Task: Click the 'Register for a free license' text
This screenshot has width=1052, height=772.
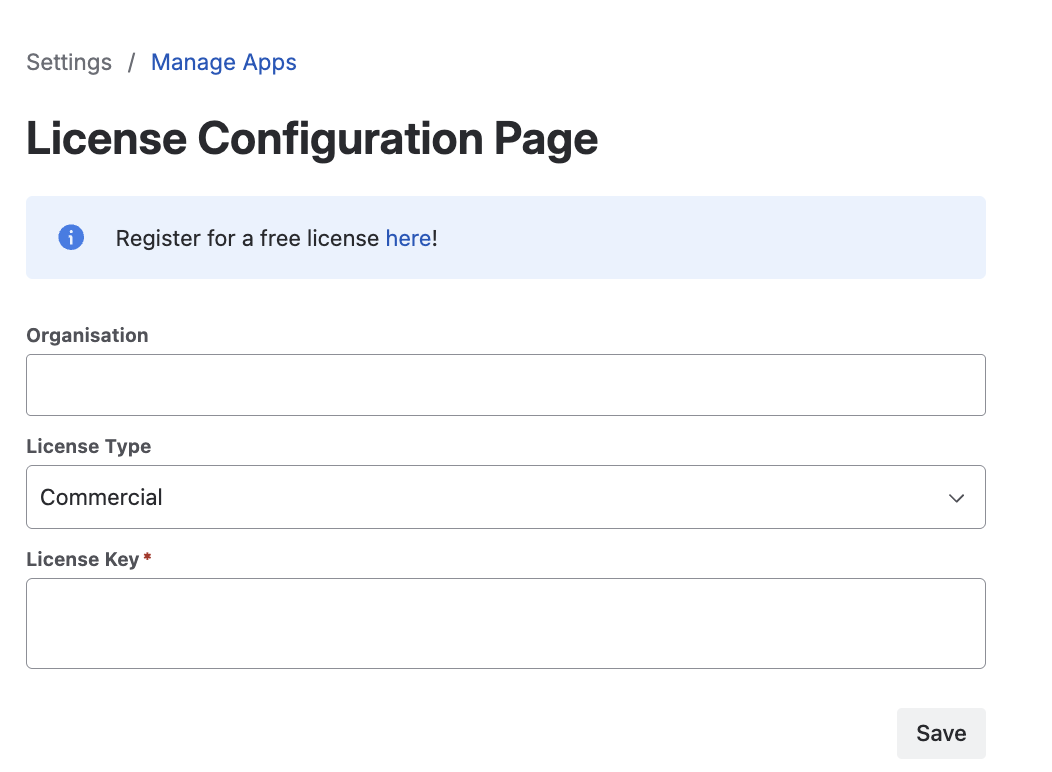Action: [x=247, y=238]
